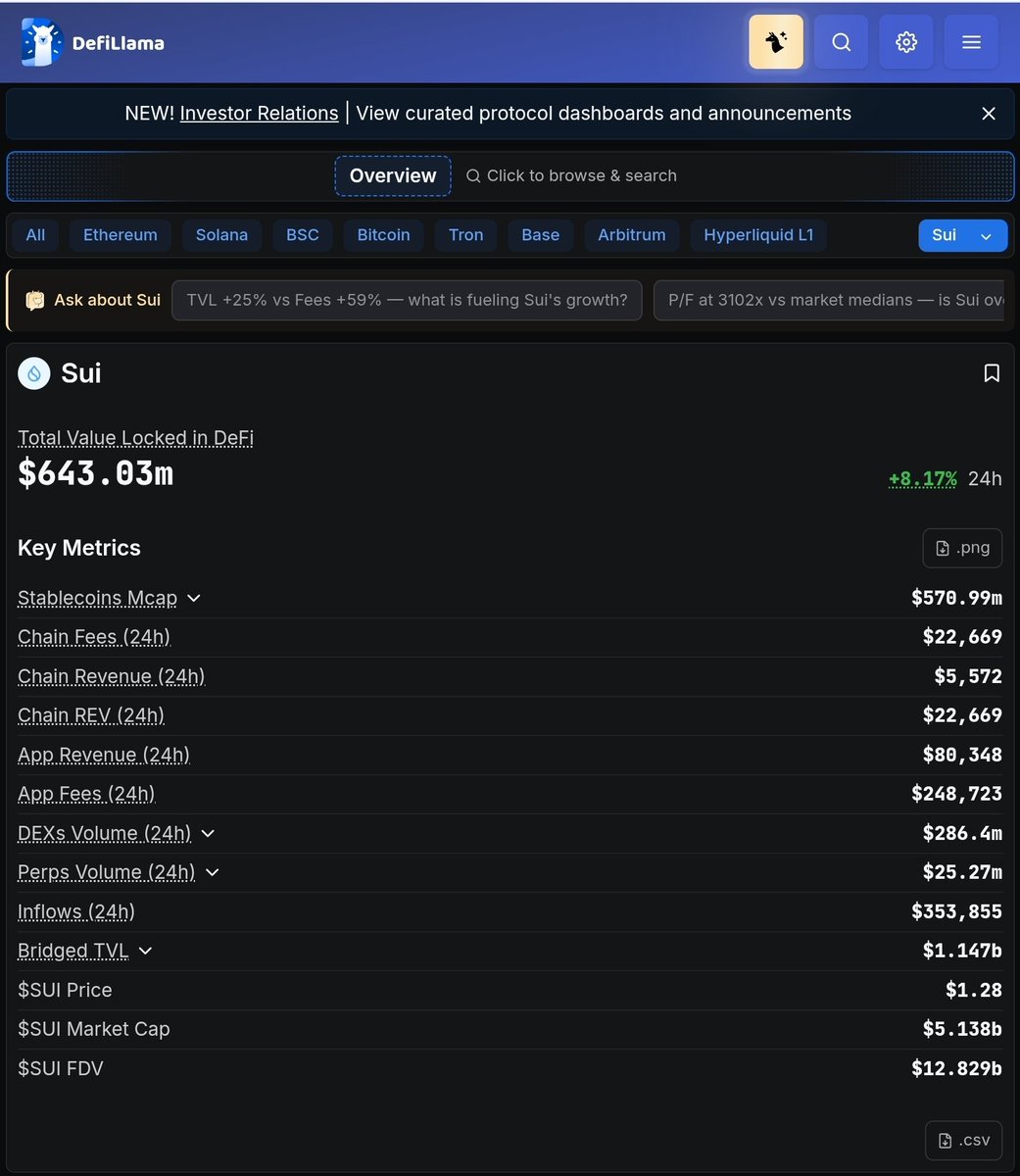Viewport: 1020px width, 1176px height.
Task: Click the $248,723 app fees value
Action: click(956, 794)
